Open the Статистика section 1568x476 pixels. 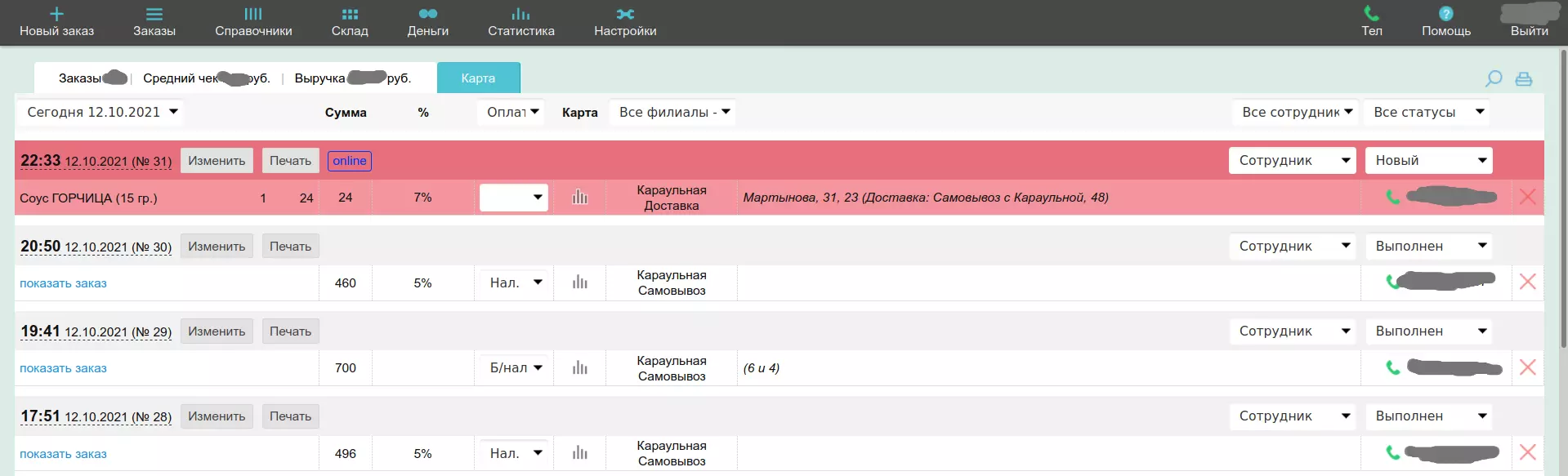pos(521,22)
